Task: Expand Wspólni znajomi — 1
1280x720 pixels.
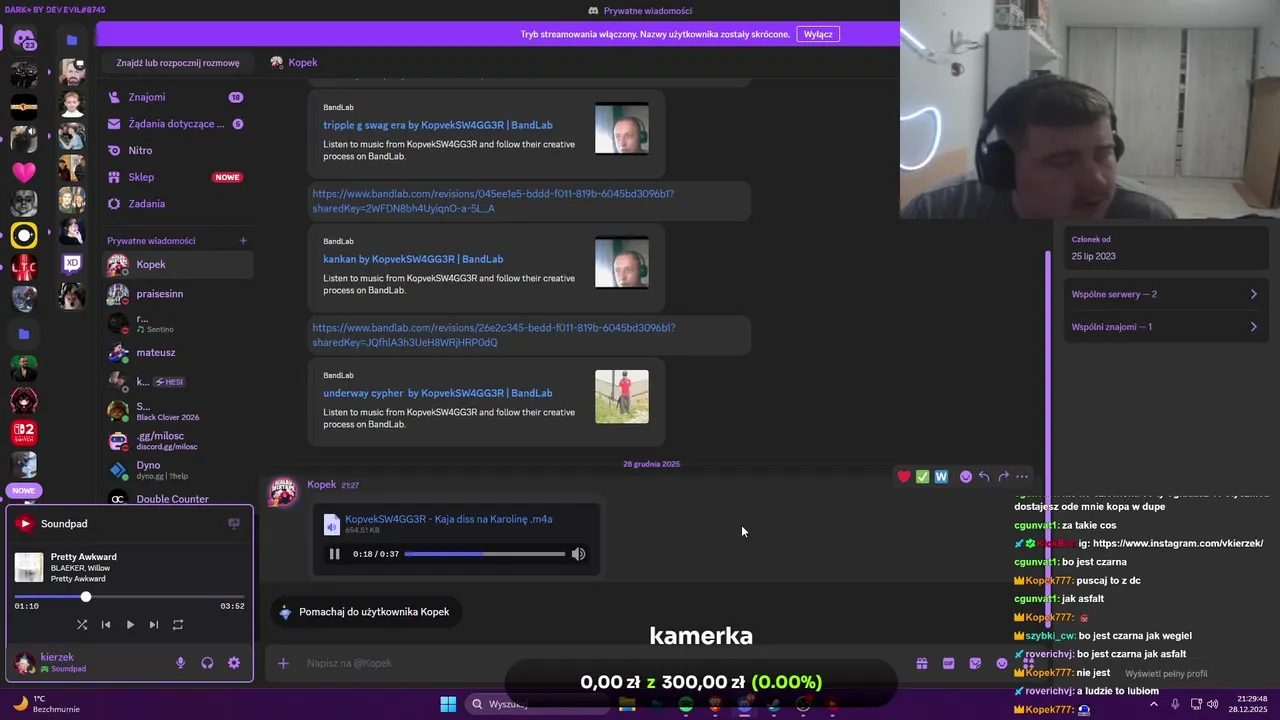Action: (x=1165, y=327)
